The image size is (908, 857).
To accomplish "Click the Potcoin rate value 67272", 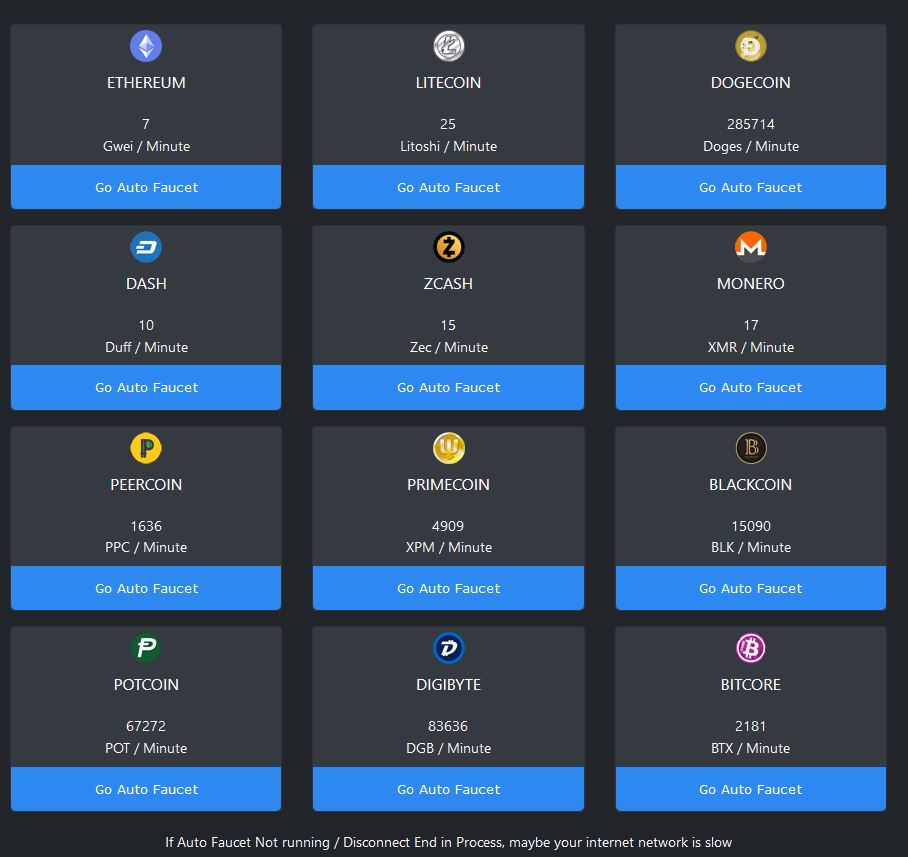I will point(146,726).
